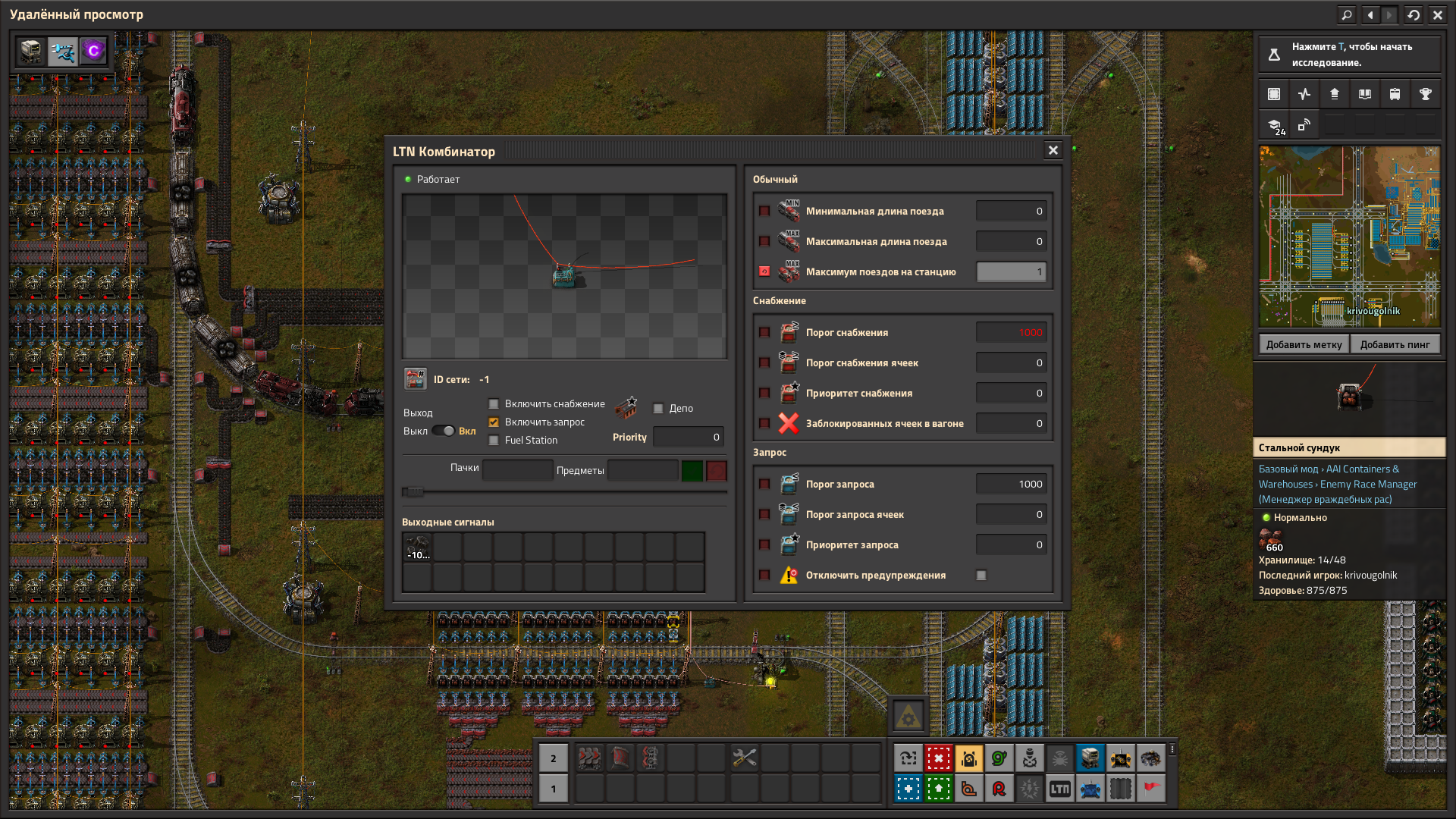Open the LTN shortcut button
The image size is (1456, 819).
1060,789
